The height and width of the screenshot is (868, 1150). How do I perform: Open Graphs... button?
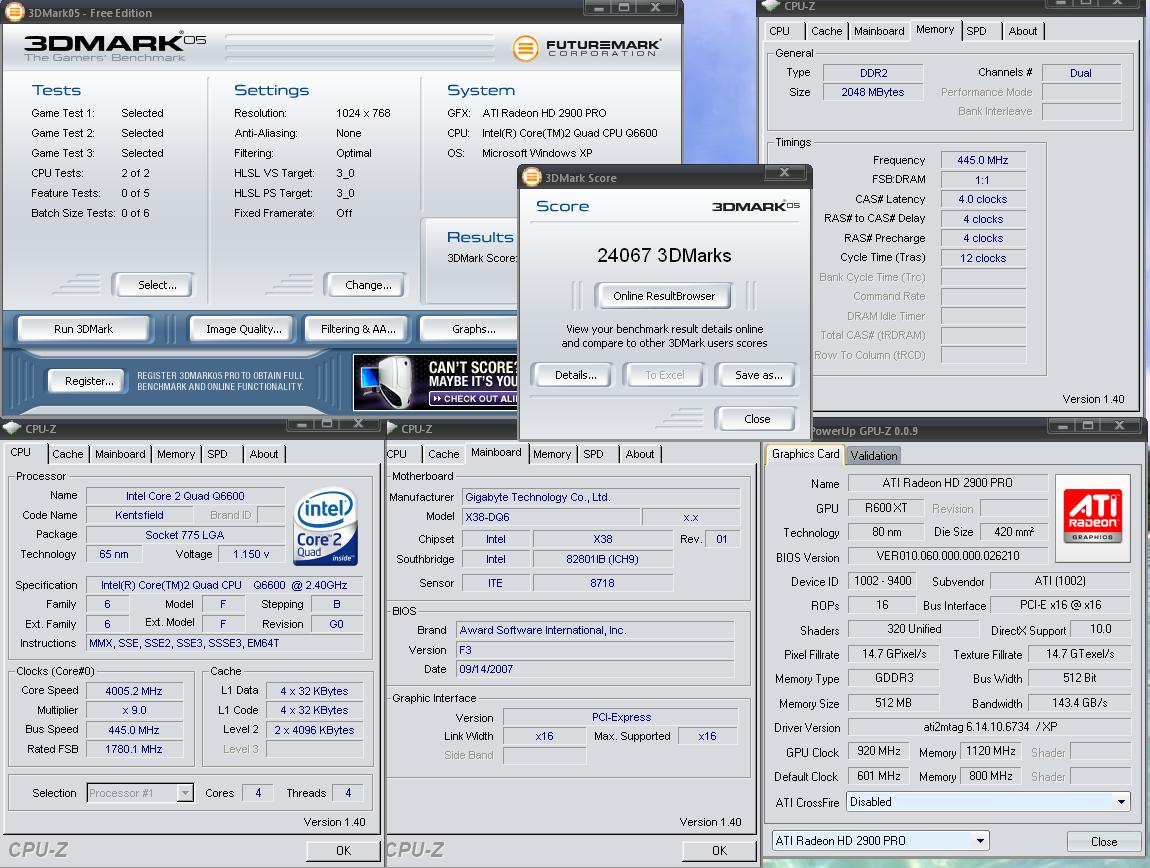pyautogui.click(x=471, y=329)
